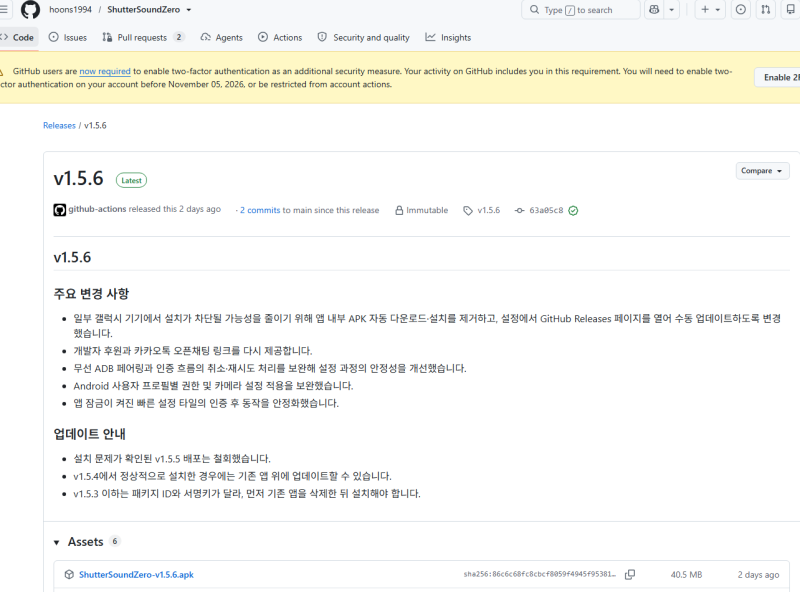The image size is (800, 592).
Task: Expand the repository name dropdown caret
Action: point(189,10)
